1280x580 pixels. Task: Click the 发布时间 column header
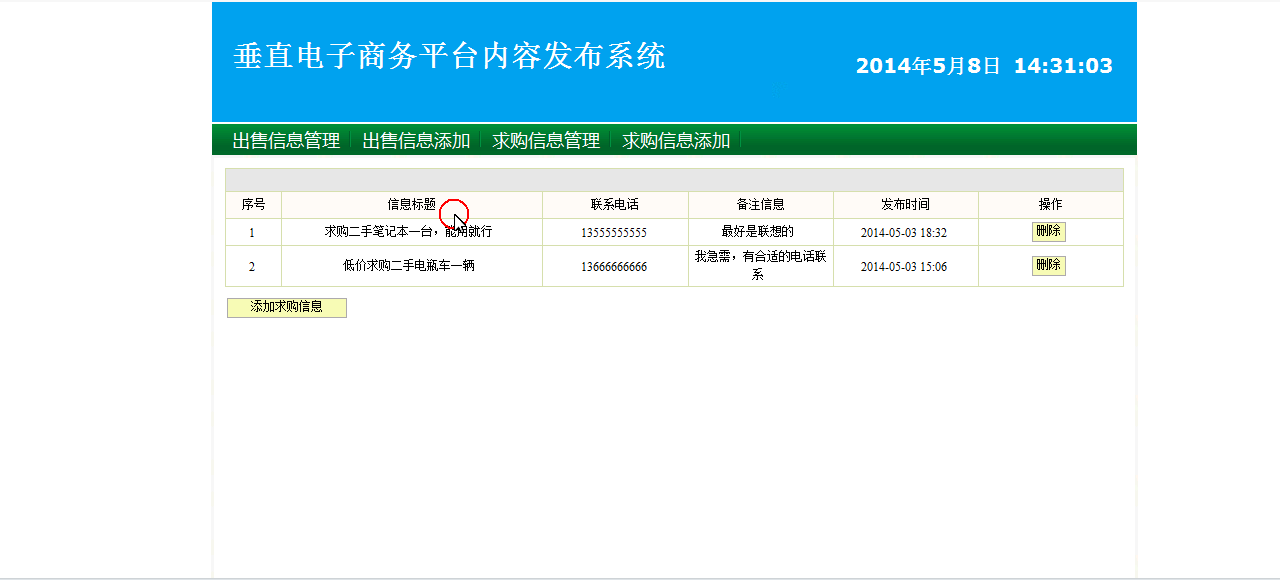[x=906, y=204]
